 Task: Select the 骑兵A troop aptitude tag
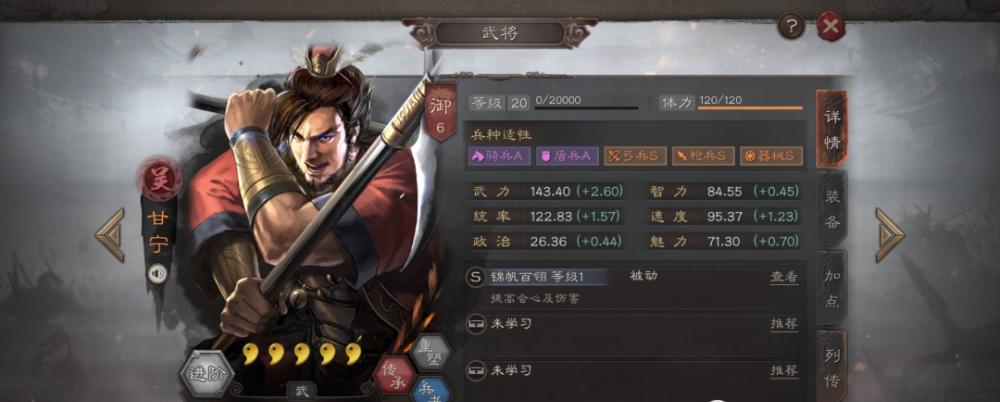point(499,156)
